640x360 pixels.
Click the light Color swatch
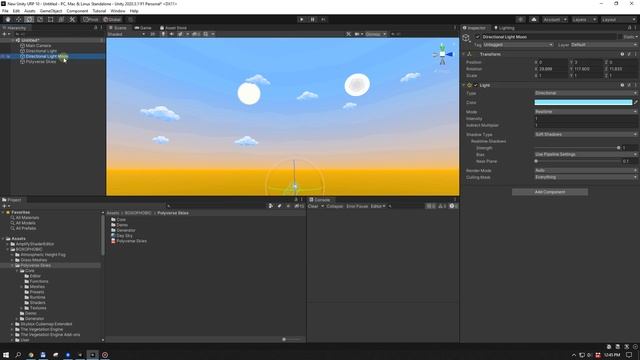pyautogui.click(x=583, y=102)
